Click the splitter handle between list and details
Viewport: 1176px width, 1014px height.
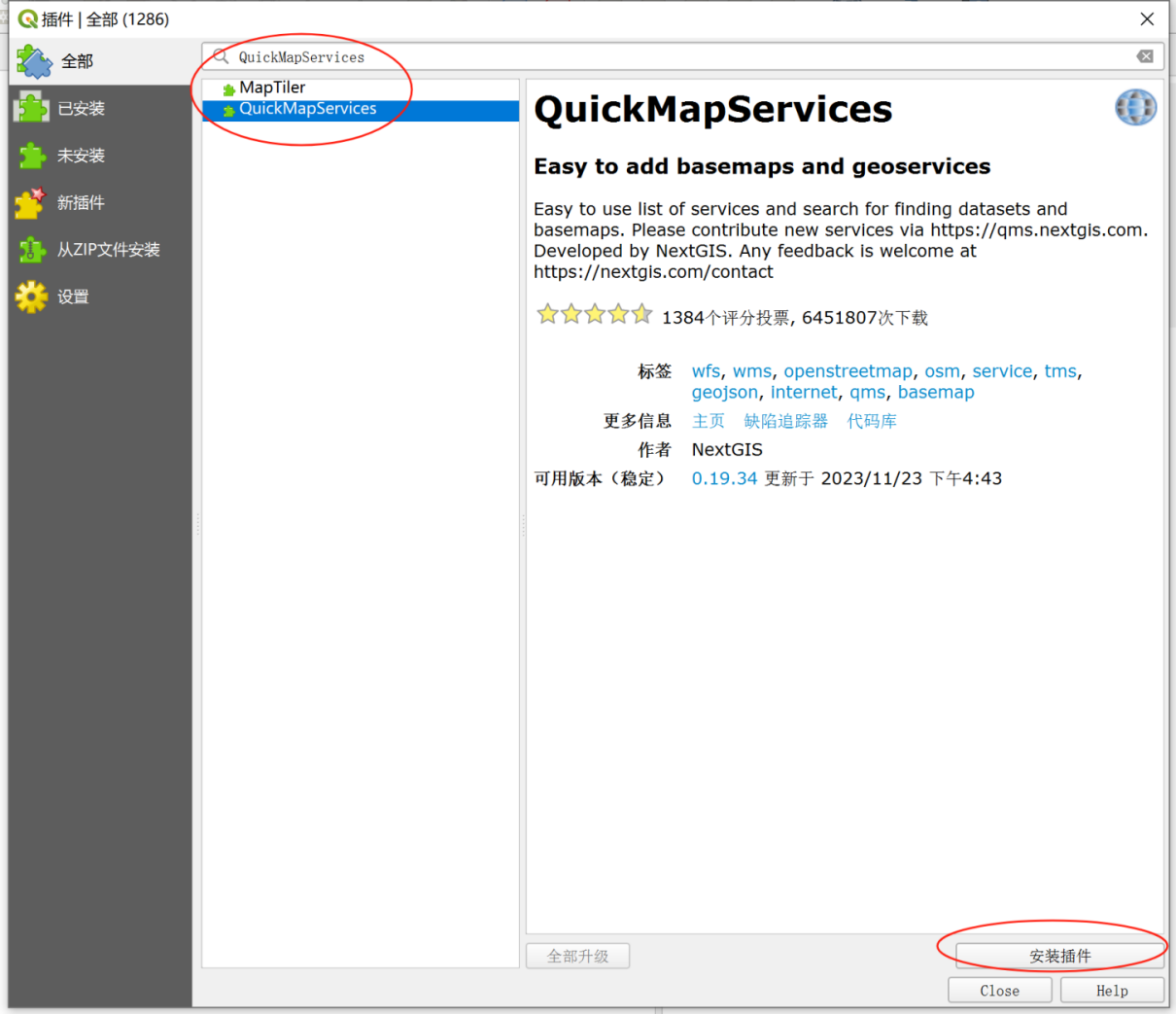(x=523, y=525)
